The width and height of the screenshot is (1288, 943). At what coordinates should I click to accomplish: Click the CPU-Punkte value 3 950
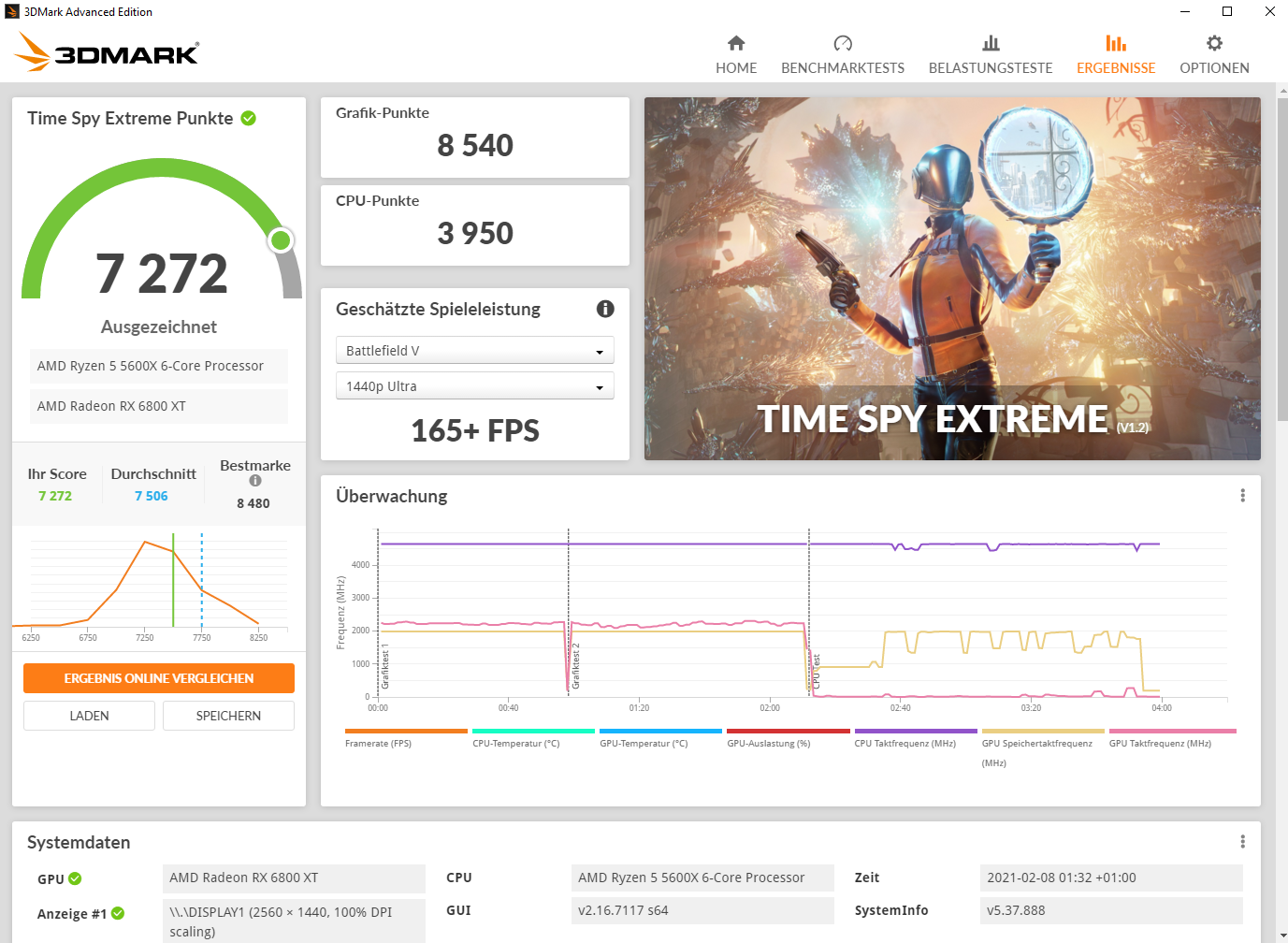point(475,233)
